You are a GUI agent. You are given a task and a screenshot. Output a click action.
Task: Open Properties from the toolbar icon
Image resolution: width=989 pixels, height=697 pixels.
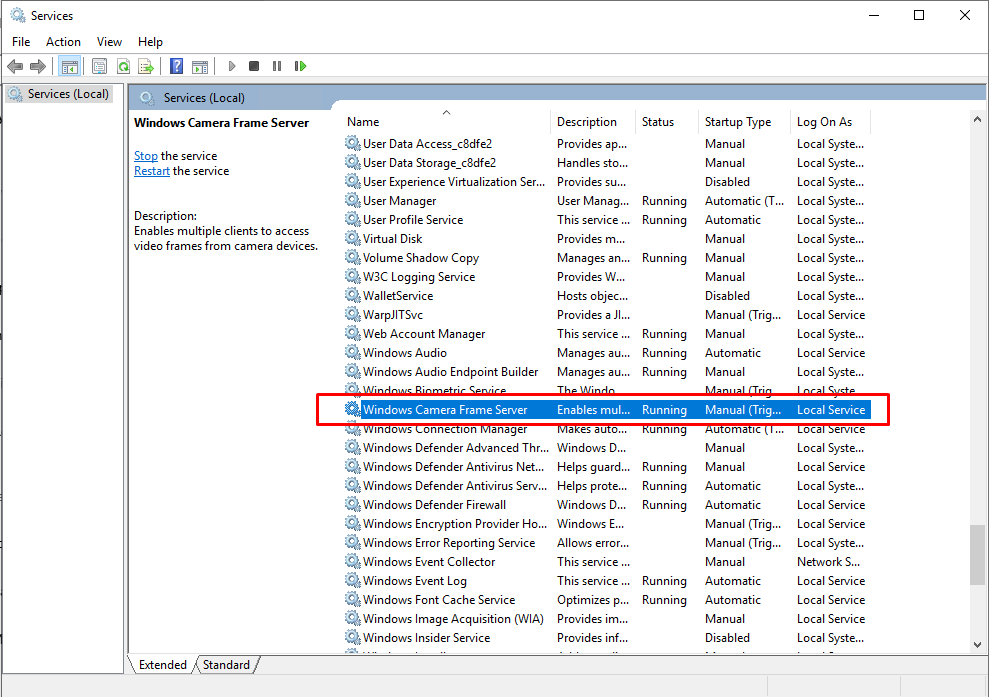[x=100, y=66]
